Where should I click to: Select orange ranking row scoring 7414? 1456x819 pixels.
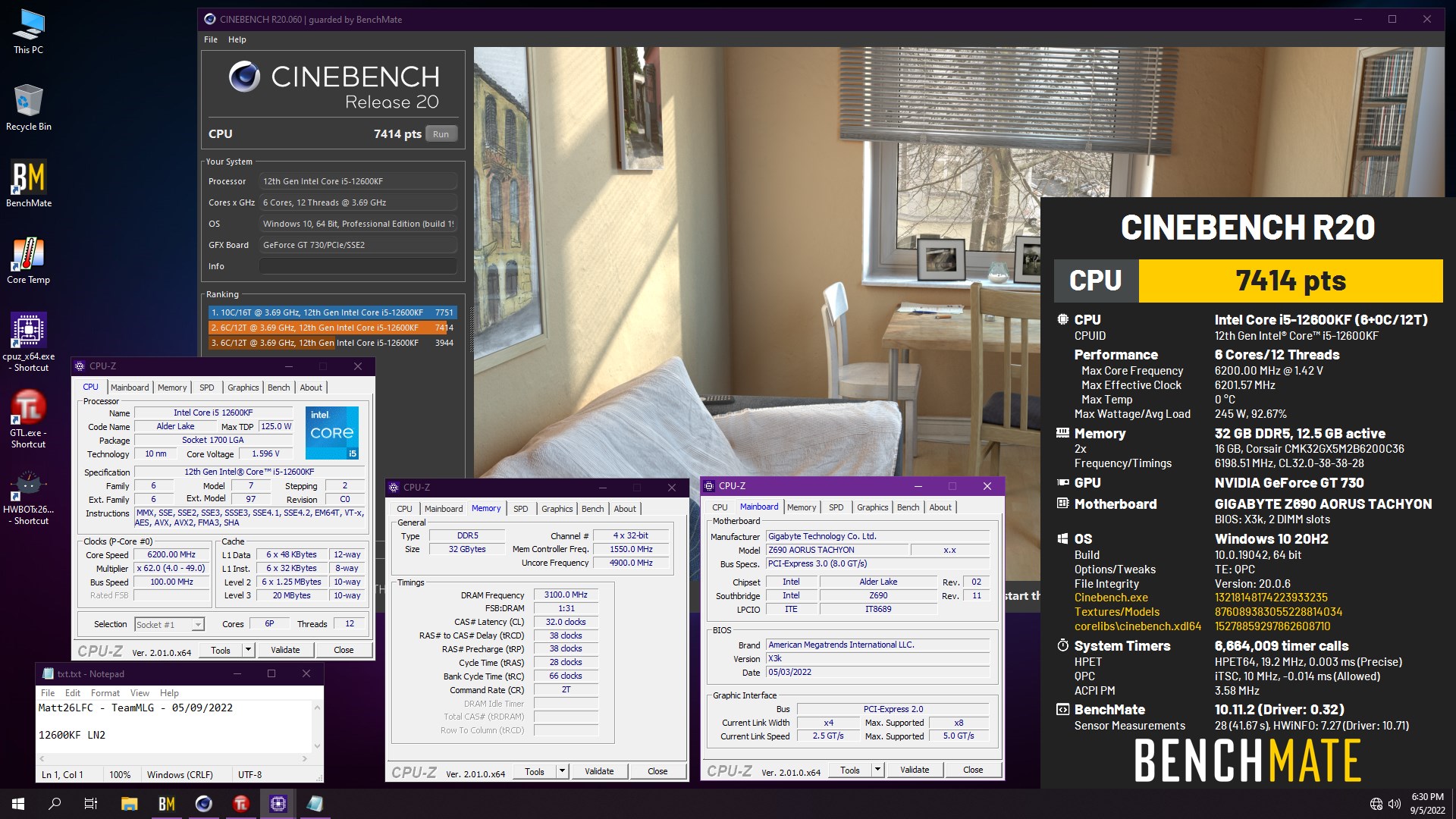pyautogui.click(x=332, y=328)
